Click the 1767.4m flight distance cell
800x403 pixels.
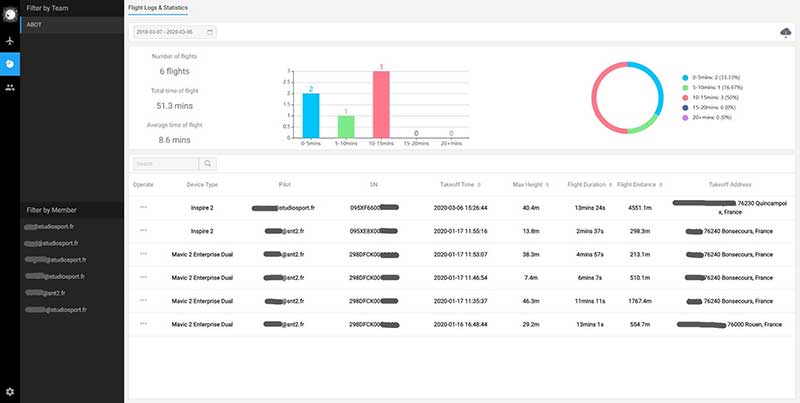(x=640, y=301)
